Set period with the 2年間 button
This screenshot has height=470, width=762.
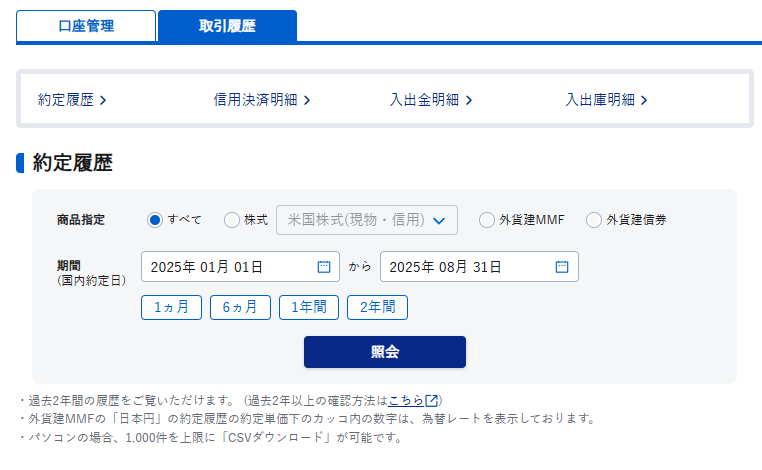[377, 307]
